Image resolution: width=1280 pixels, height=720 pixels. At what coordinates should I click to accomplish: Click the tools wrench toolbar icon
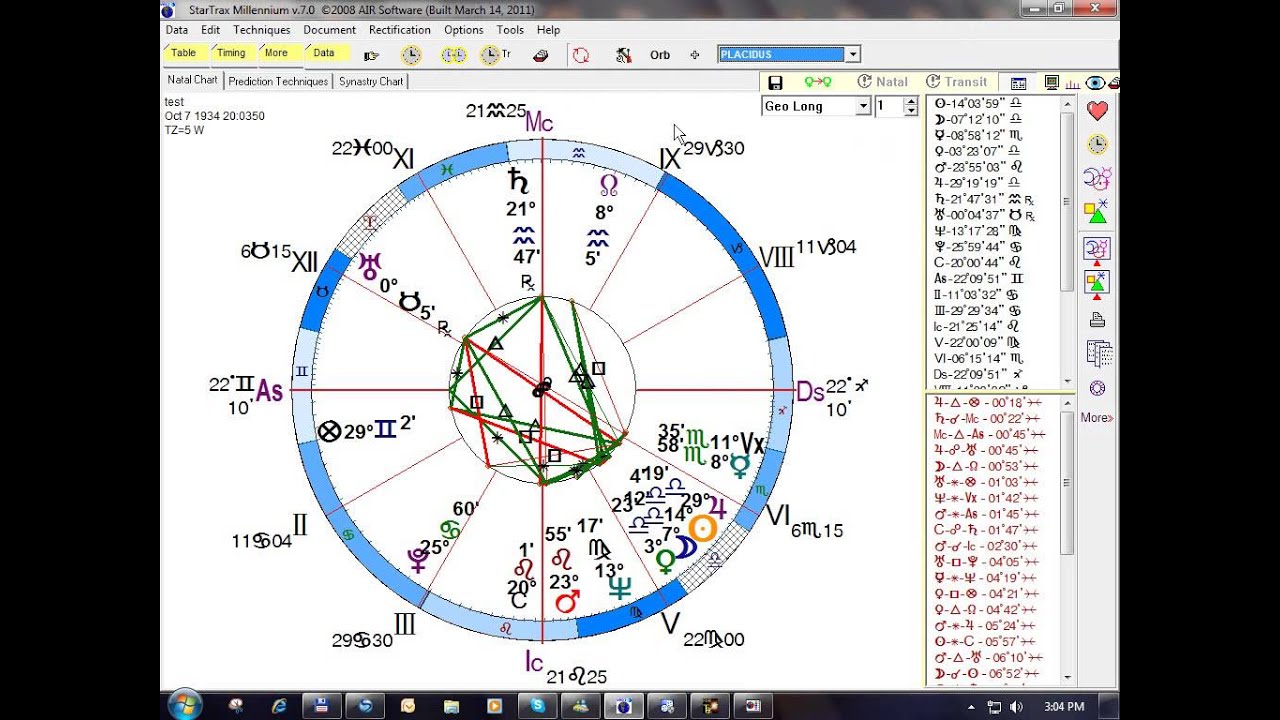coord(624,55)
